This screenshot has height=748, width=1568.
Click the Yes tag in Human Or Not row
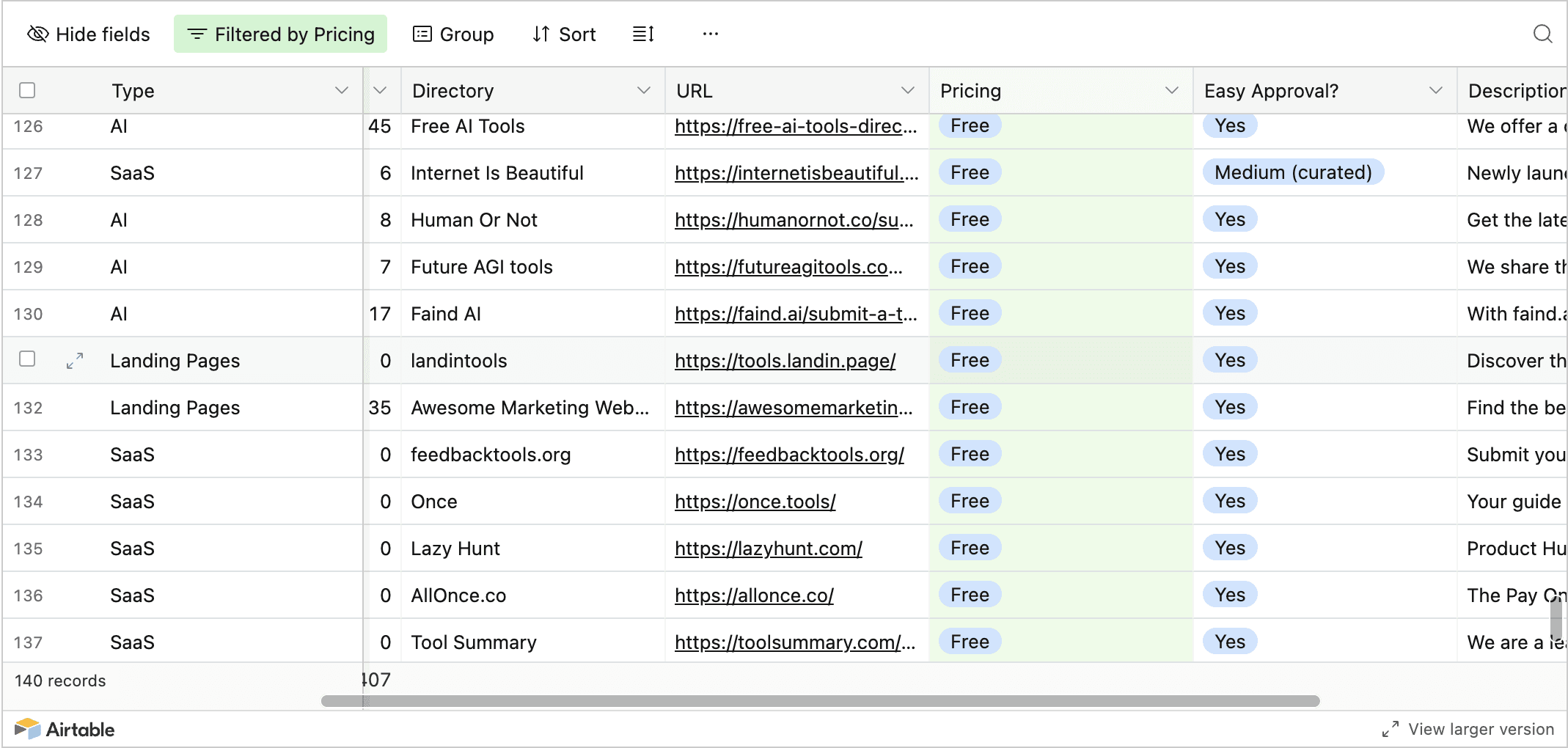tap(1230, 219)
